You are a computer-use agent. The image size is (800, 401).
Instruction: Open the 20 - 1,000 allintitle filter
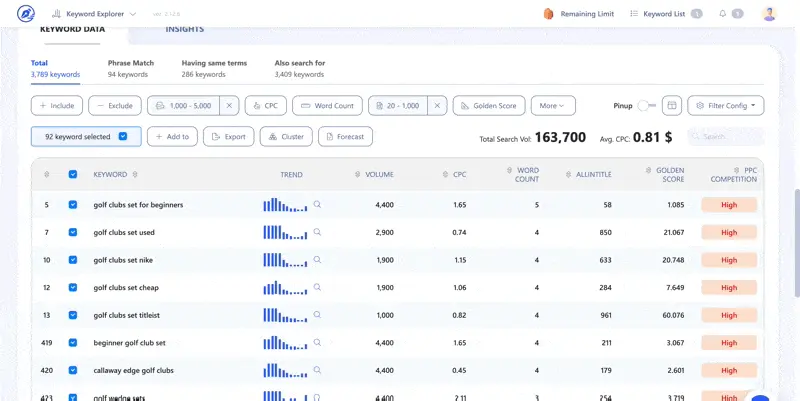[398, 106]
